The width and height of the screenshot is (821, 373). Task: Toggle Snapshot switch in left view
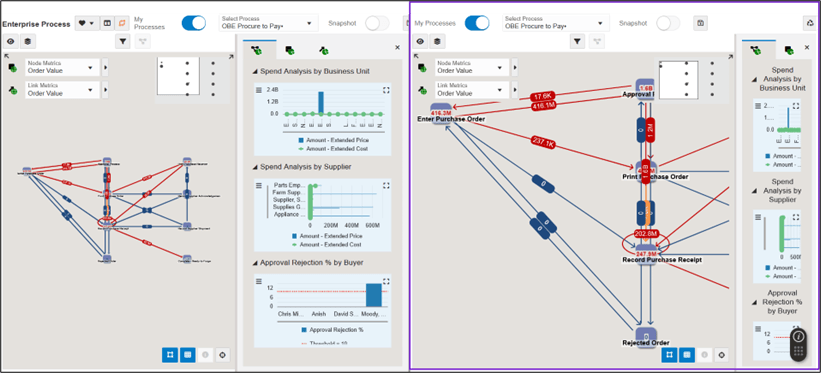[x=377, y=23]
